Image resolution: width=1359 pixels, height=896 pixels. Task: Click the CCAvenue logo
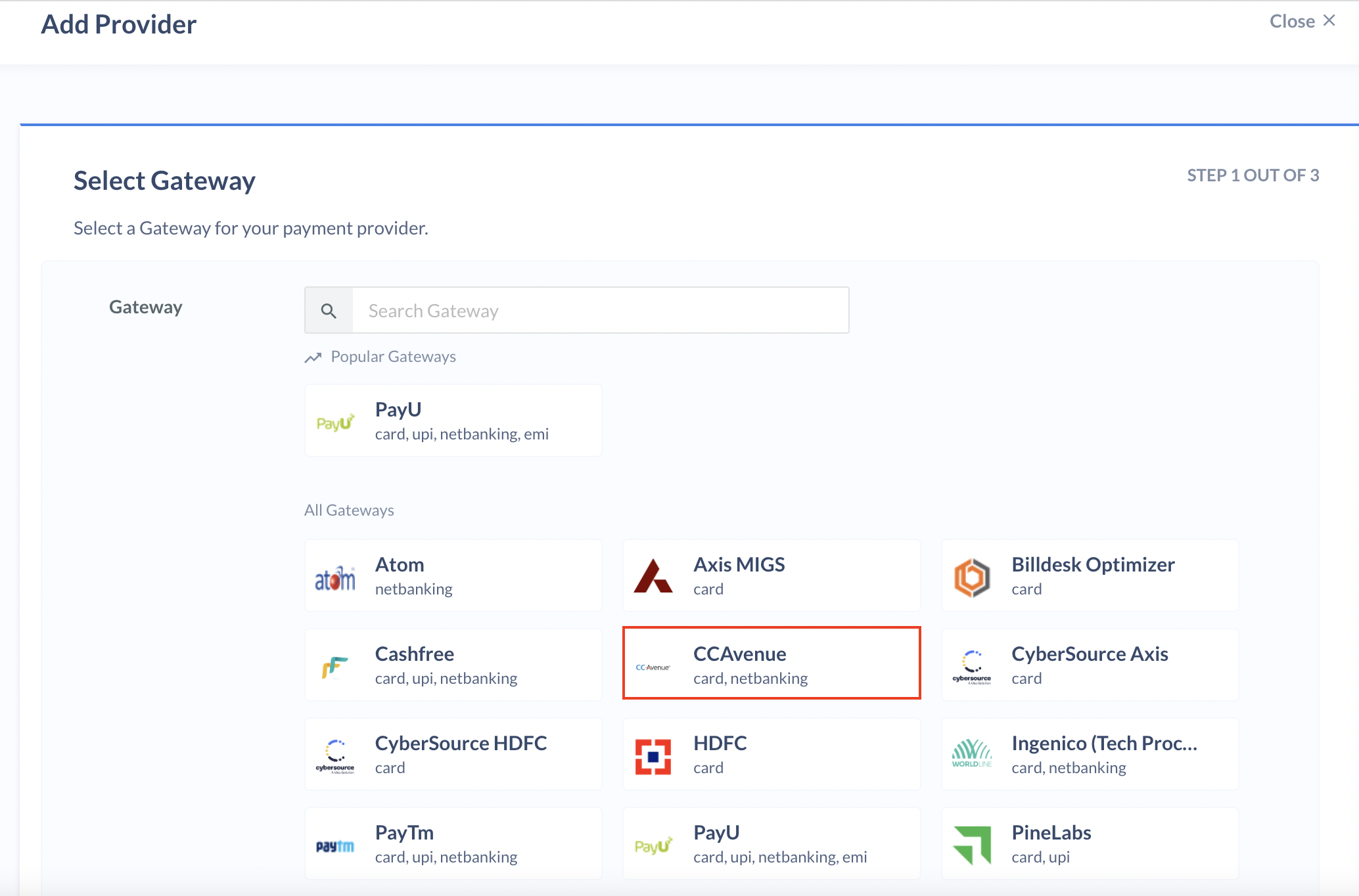tap(653, 667)
